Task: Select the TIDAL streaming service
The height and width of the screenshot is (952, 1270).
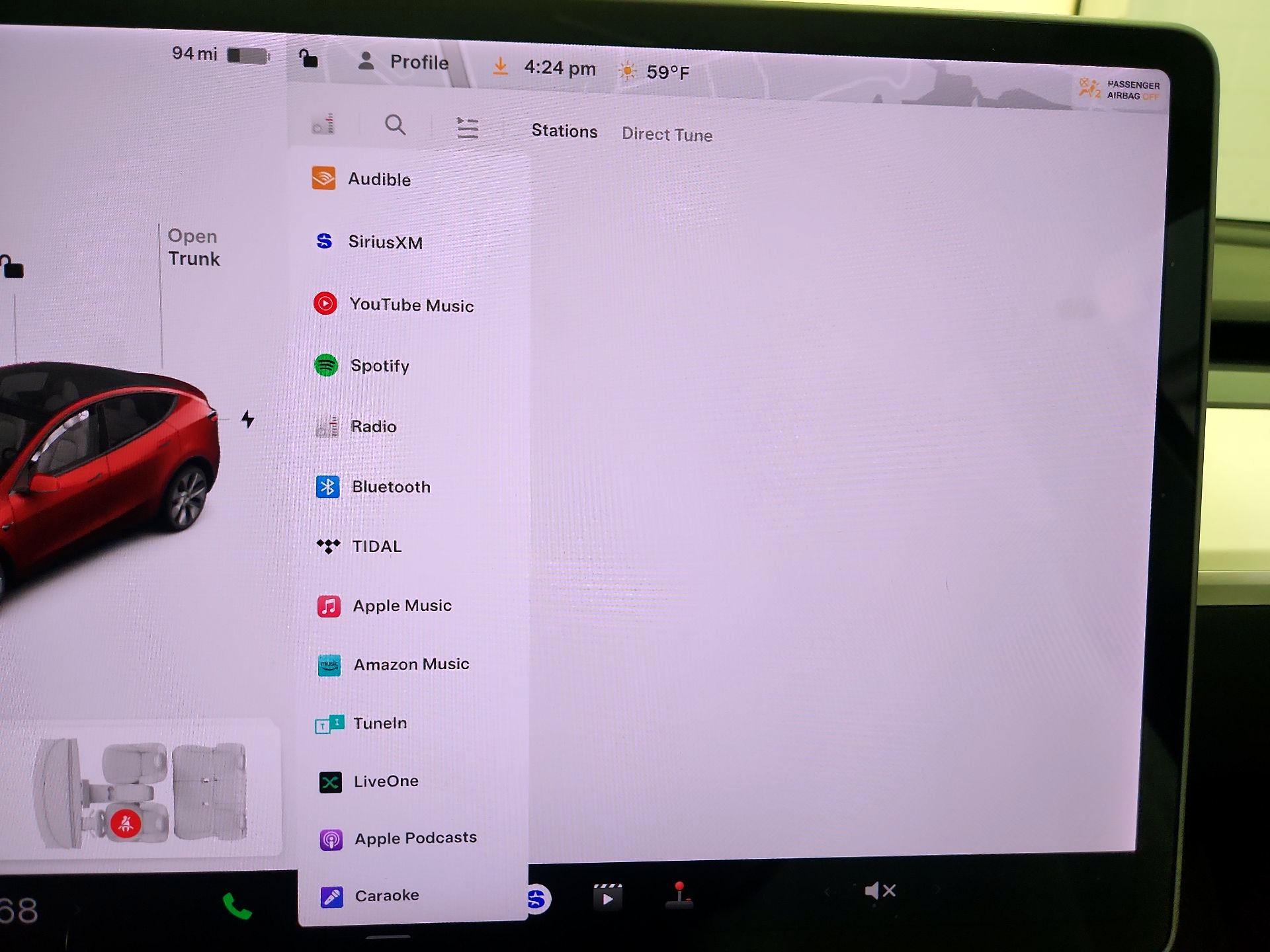Action: pyautogui.click(x=377, y=546)
